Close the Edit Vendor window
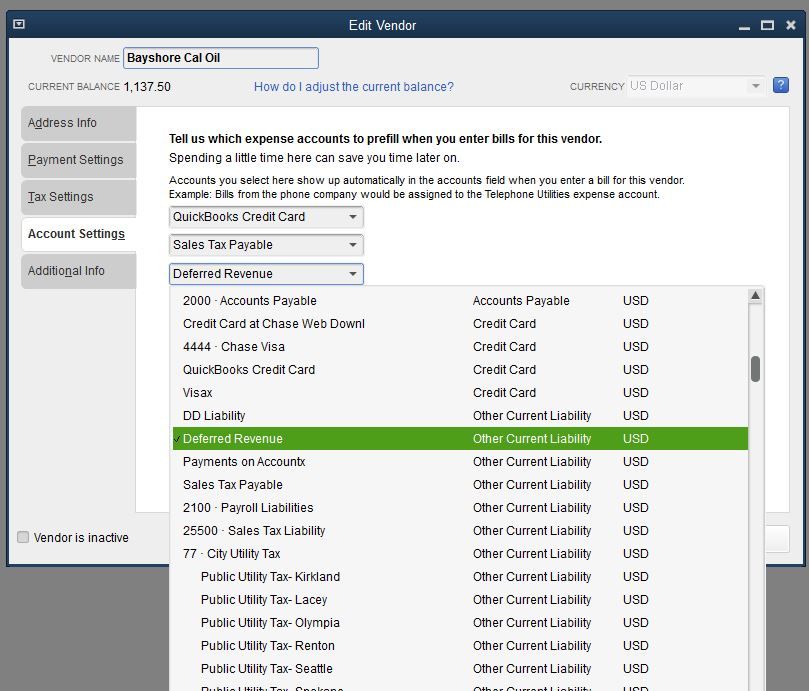Image resolution: width=809 pixels, height=691 pixels. tap(790, 25)
